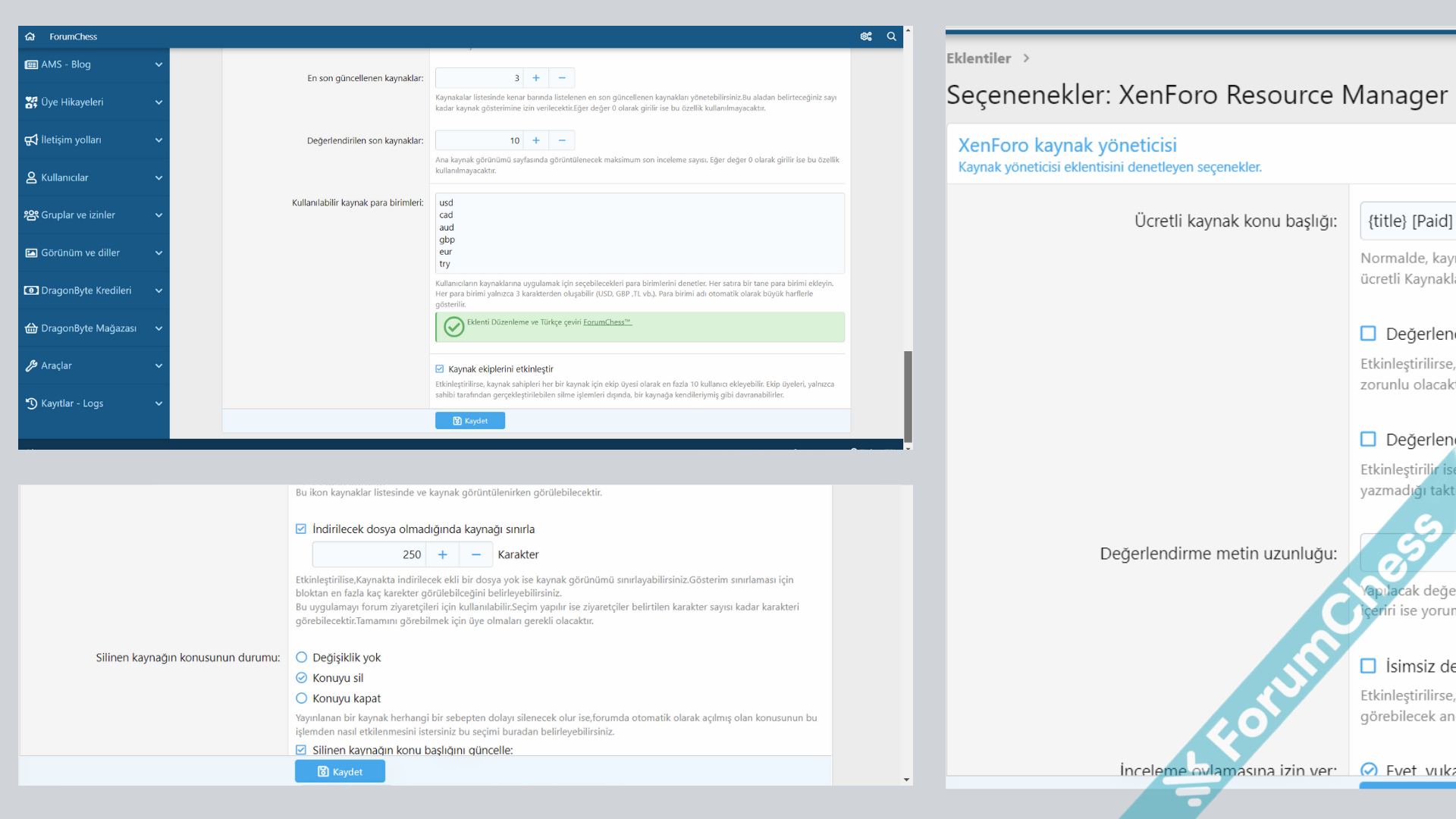Click the search magnifier icon in header
Image resolution: width=1456 pixels, height=819 pixels.
click(892, 36)
